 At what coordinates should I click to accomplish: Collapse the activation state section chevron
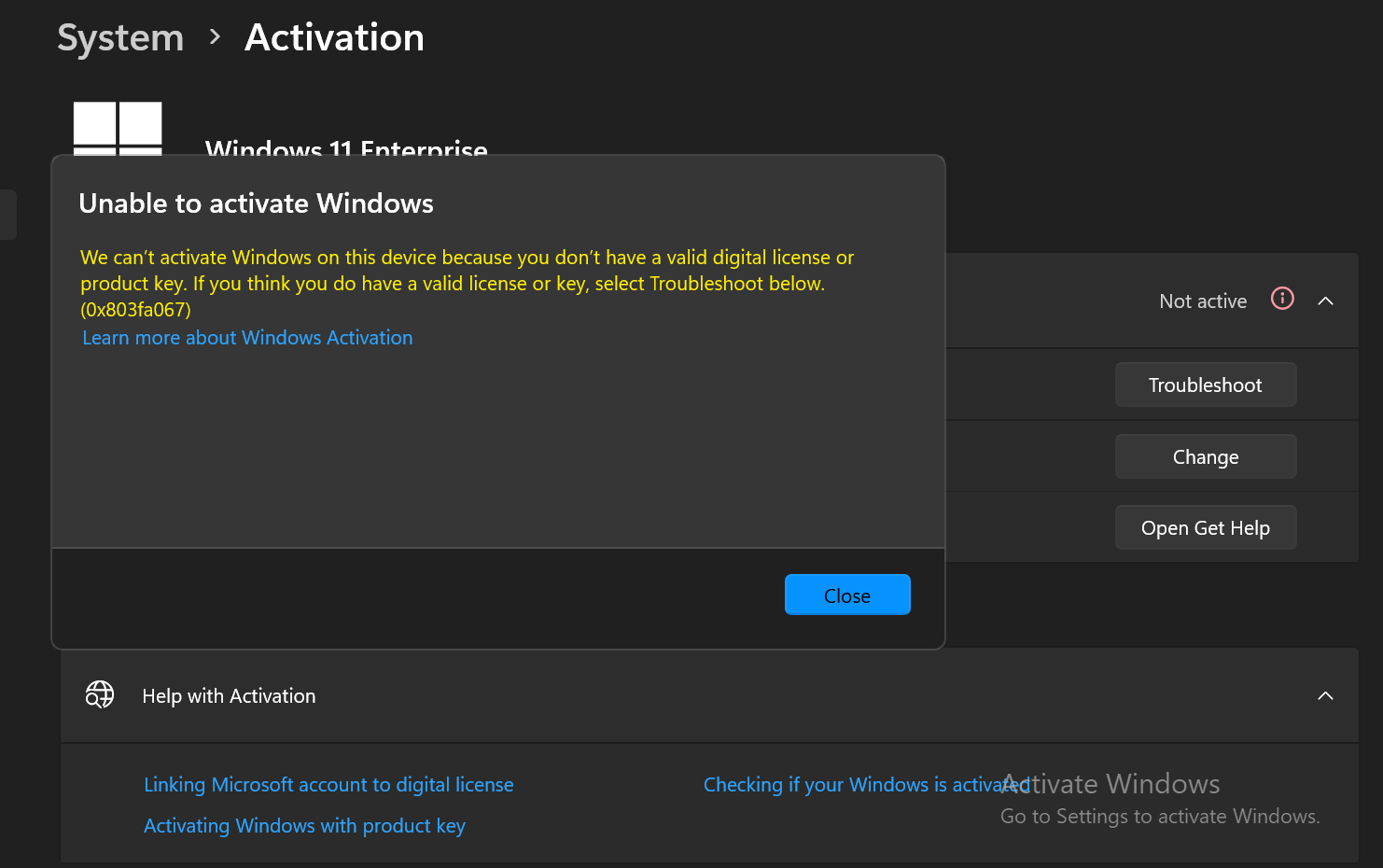(x=1326, y=301)
